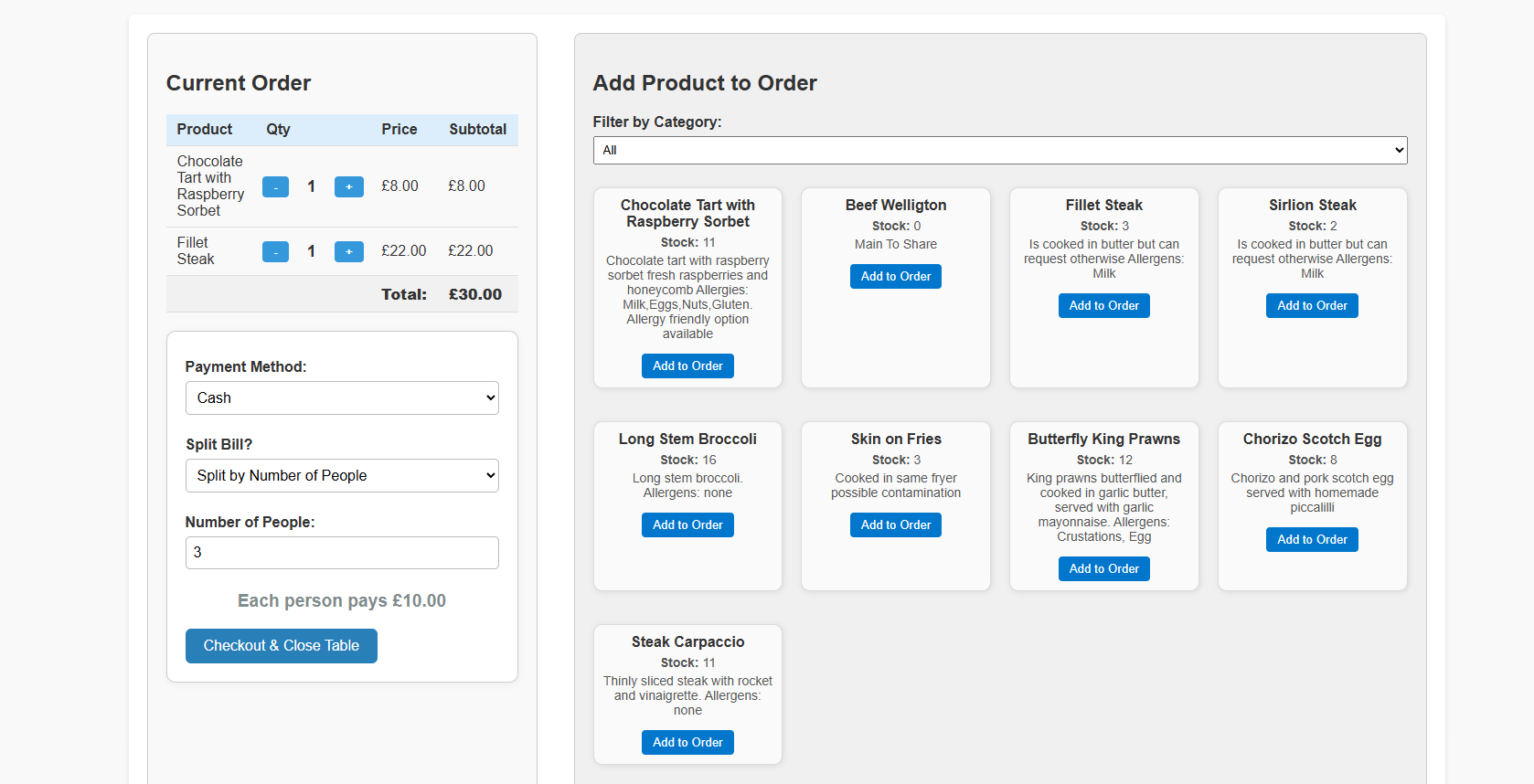Click the Product column header
The height and width of the screenshot is (784, 1534).
(205, 130)
